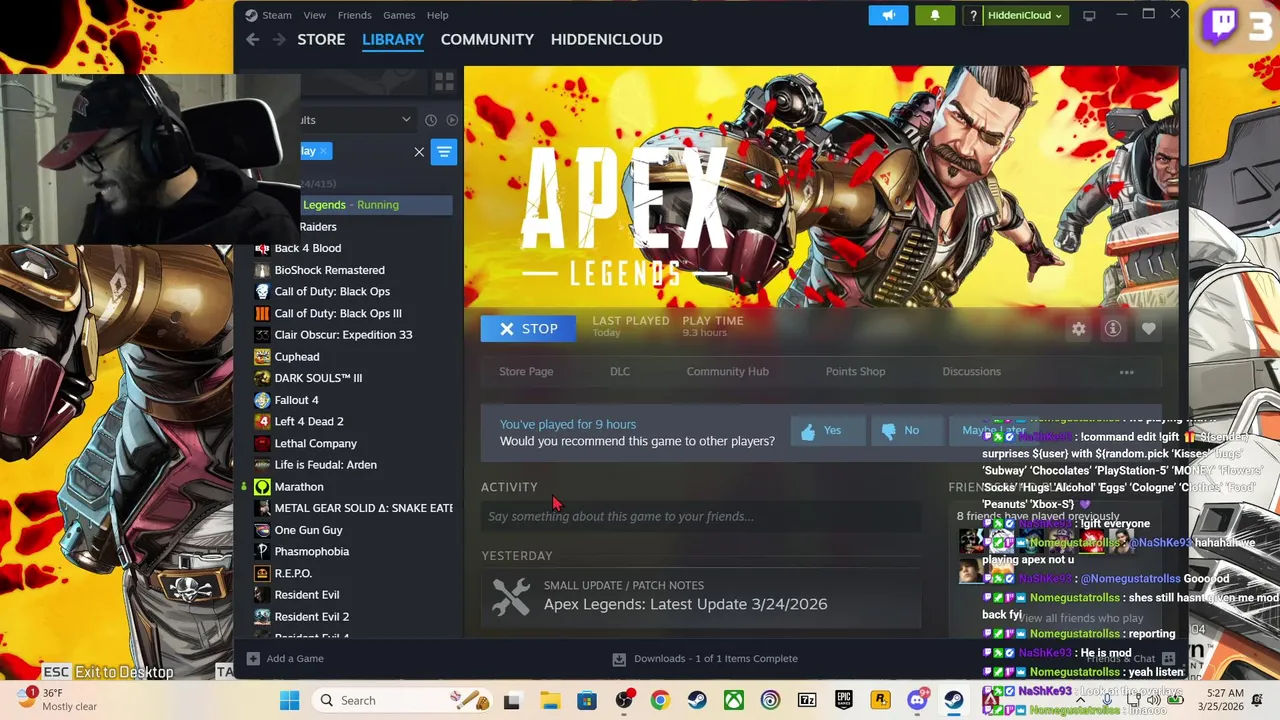Image resolution: width=1280 pixels, height=720 pixels.
Task: Open the Points Shop link
Action: tap(855, 372)
